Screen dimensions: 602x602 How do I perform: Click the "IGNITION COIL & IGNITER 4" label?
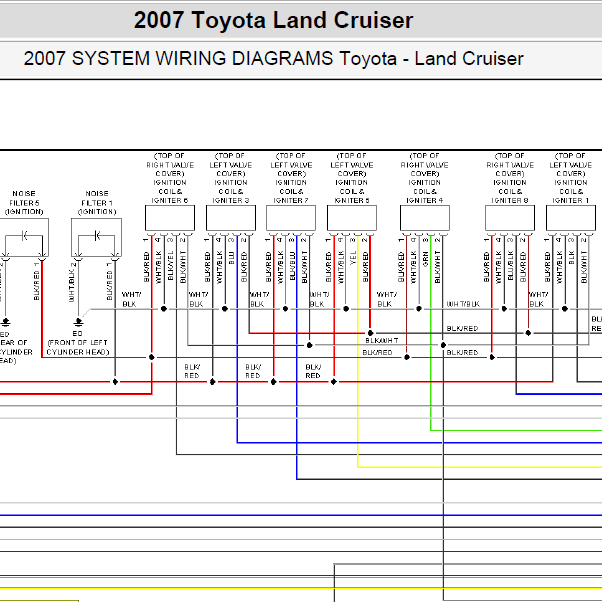pos(425,191)
